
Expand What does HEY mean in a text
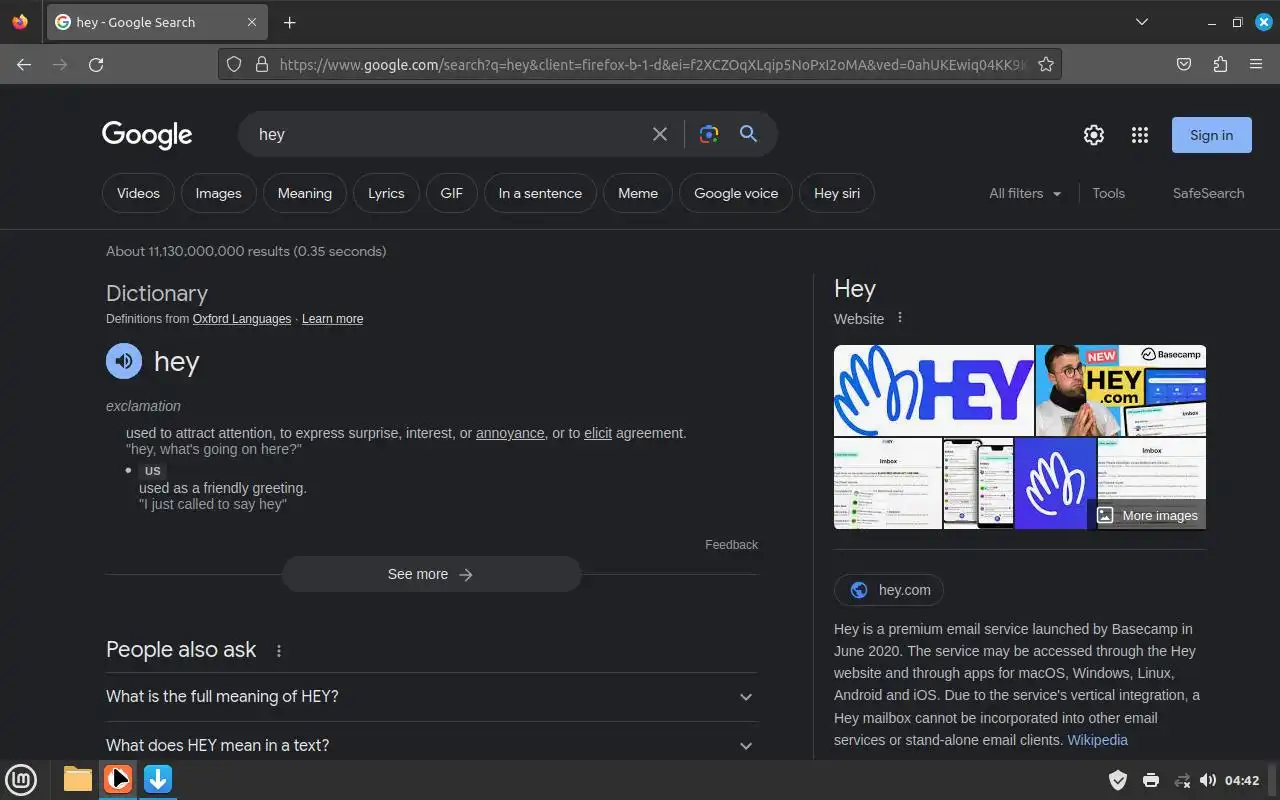coord(432,745)
